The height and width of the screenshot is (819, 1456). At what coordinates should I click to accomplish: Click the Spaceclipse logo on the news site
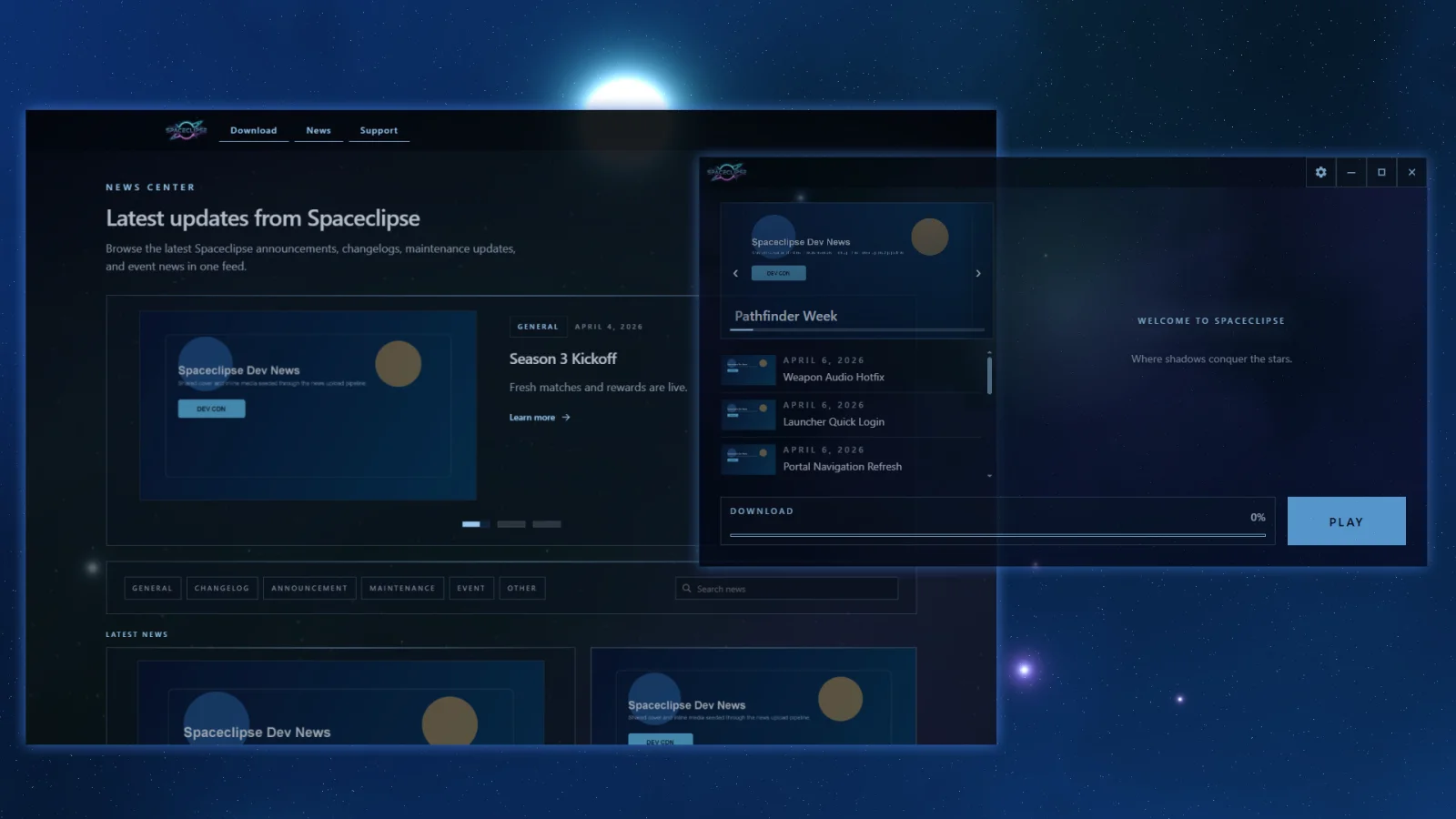[x=186, y=129]
